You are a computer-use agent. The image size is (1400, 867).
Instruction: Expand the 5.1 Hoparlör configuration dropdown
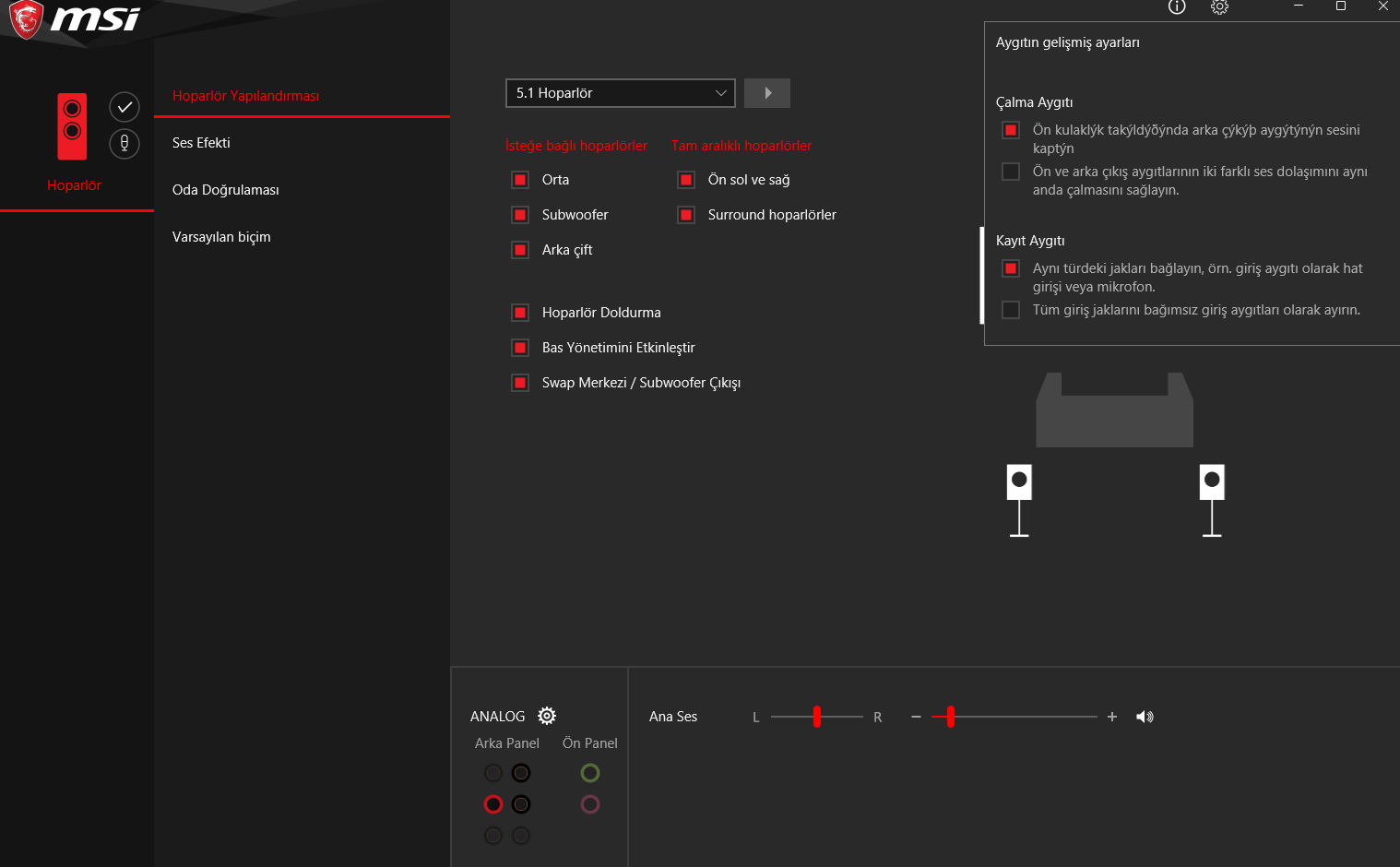click(x=621, y=93)
